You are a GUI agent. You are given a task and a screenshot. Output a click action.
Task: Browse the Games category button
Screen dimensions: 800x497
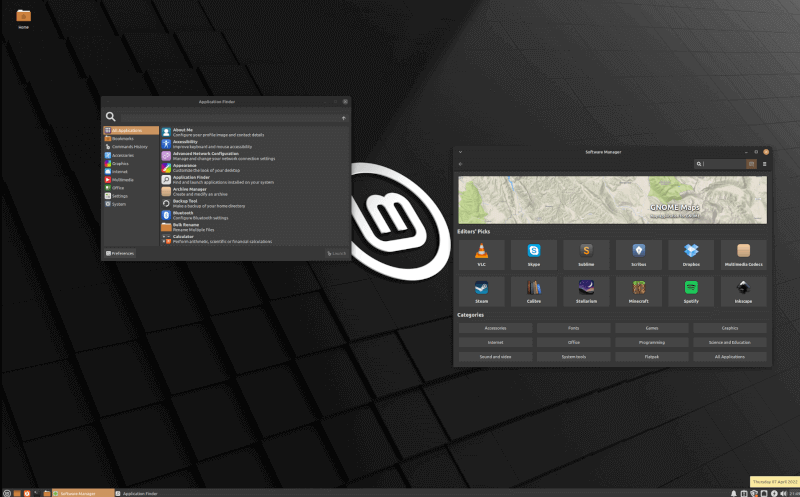tap(652, 328)
